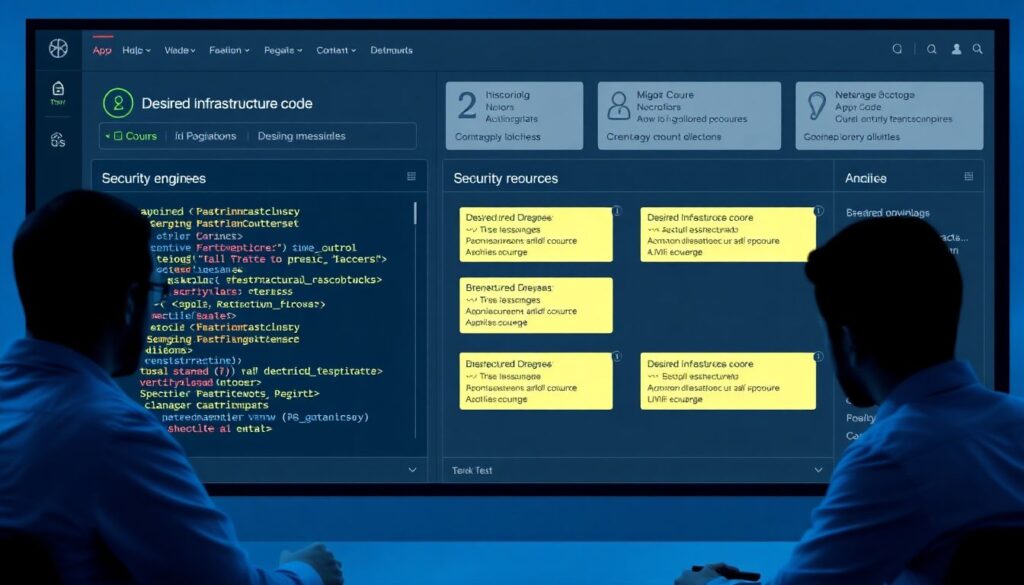The image size is (1024, 585).
Task: Click the green circle icon beside Desired infrastructure code
Action: [118, 103]
